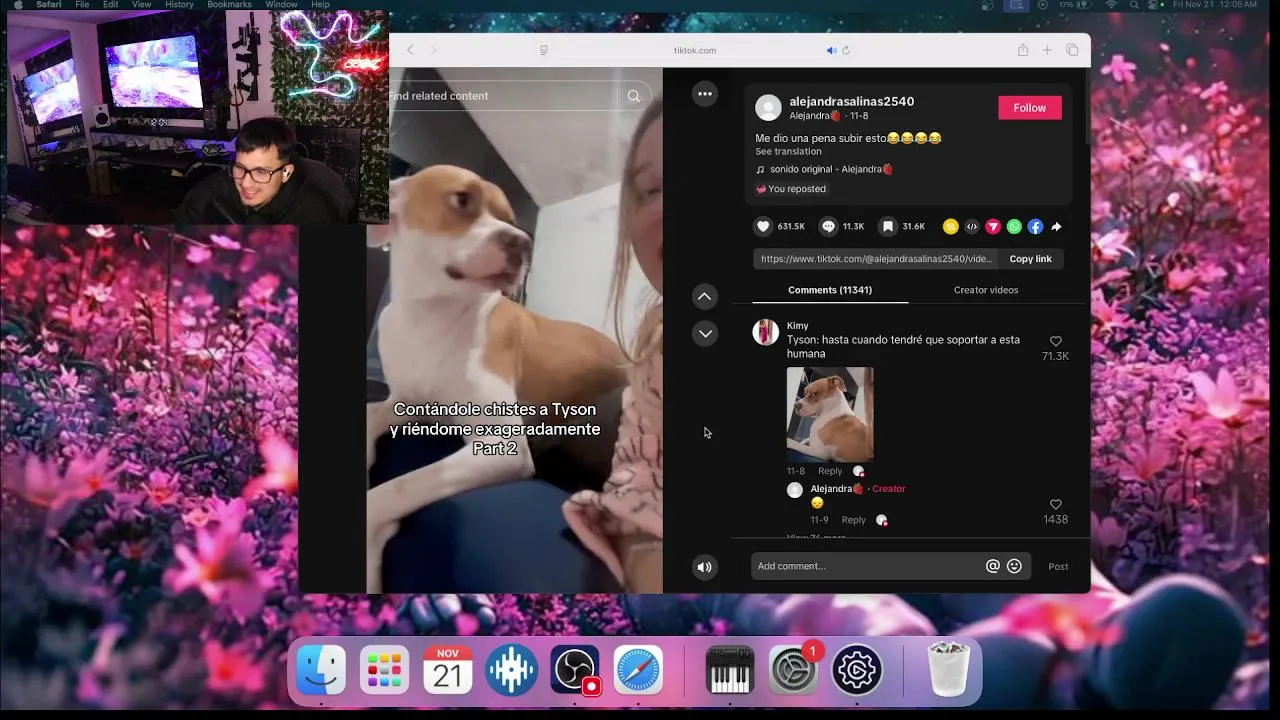
Task: Click Safari back arrow
Action: point(410,50)
